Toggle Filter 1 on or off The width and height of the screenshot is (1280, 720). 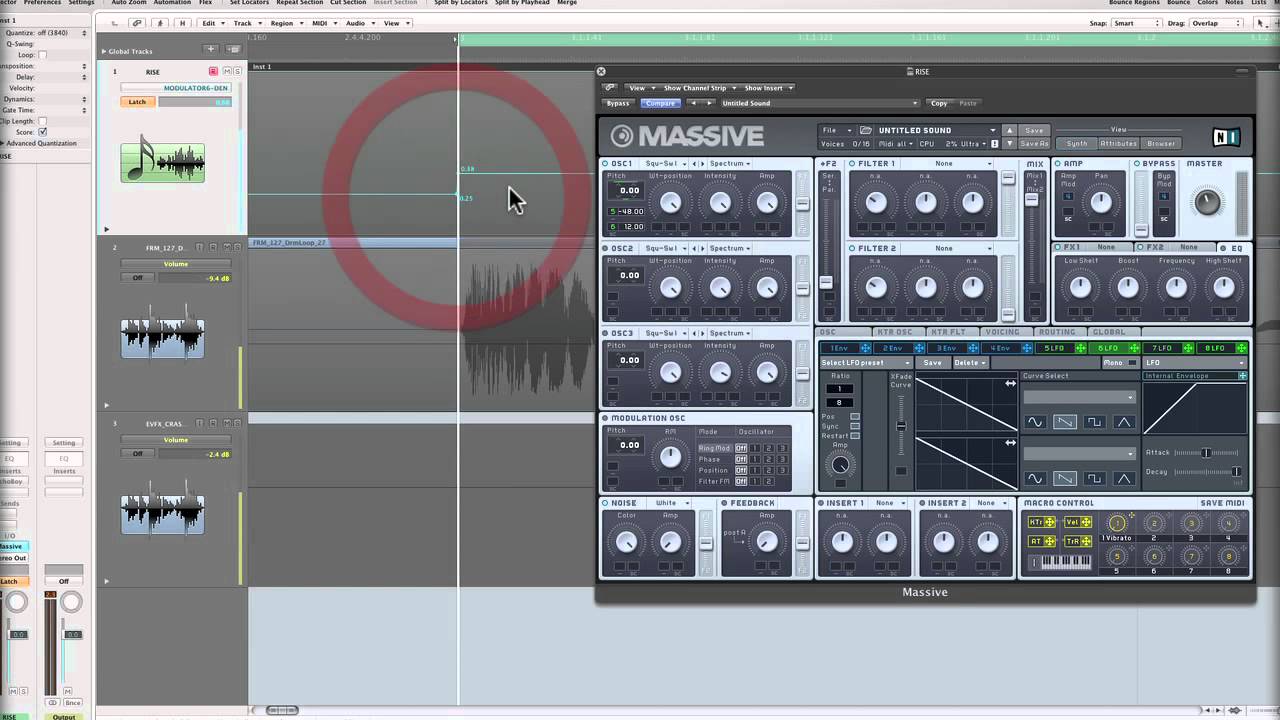(852, 163)
